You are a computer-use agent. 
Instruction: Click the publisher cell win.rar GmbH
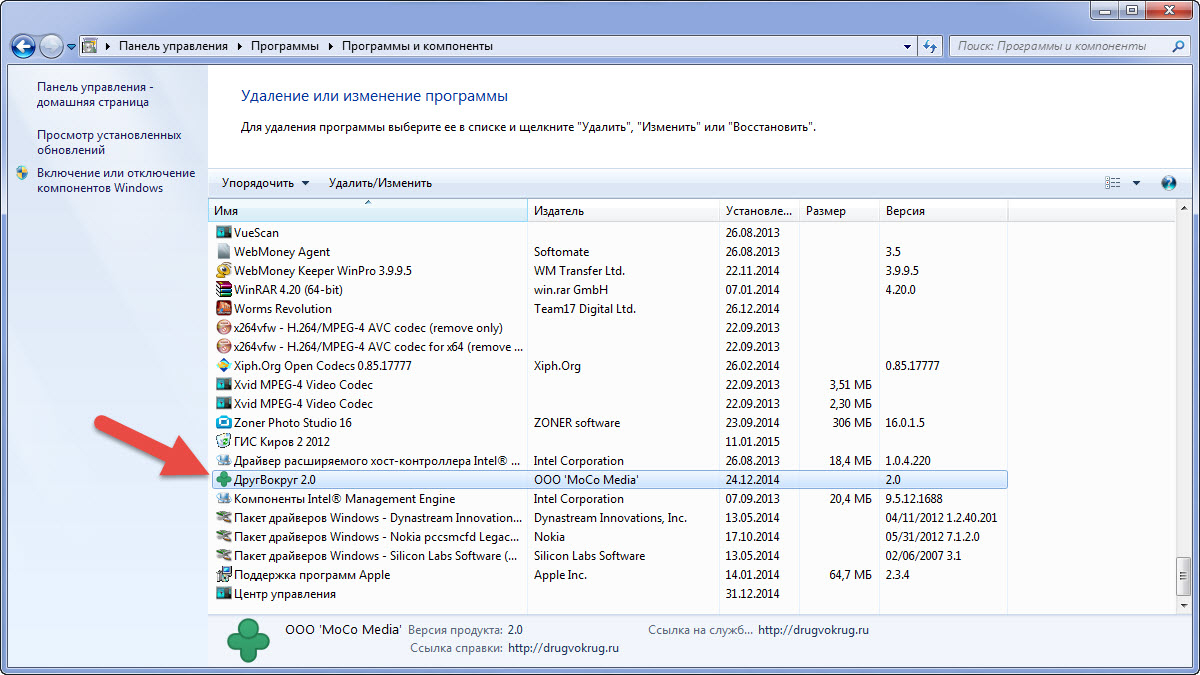pyautogui.click(x=571, y=290)
